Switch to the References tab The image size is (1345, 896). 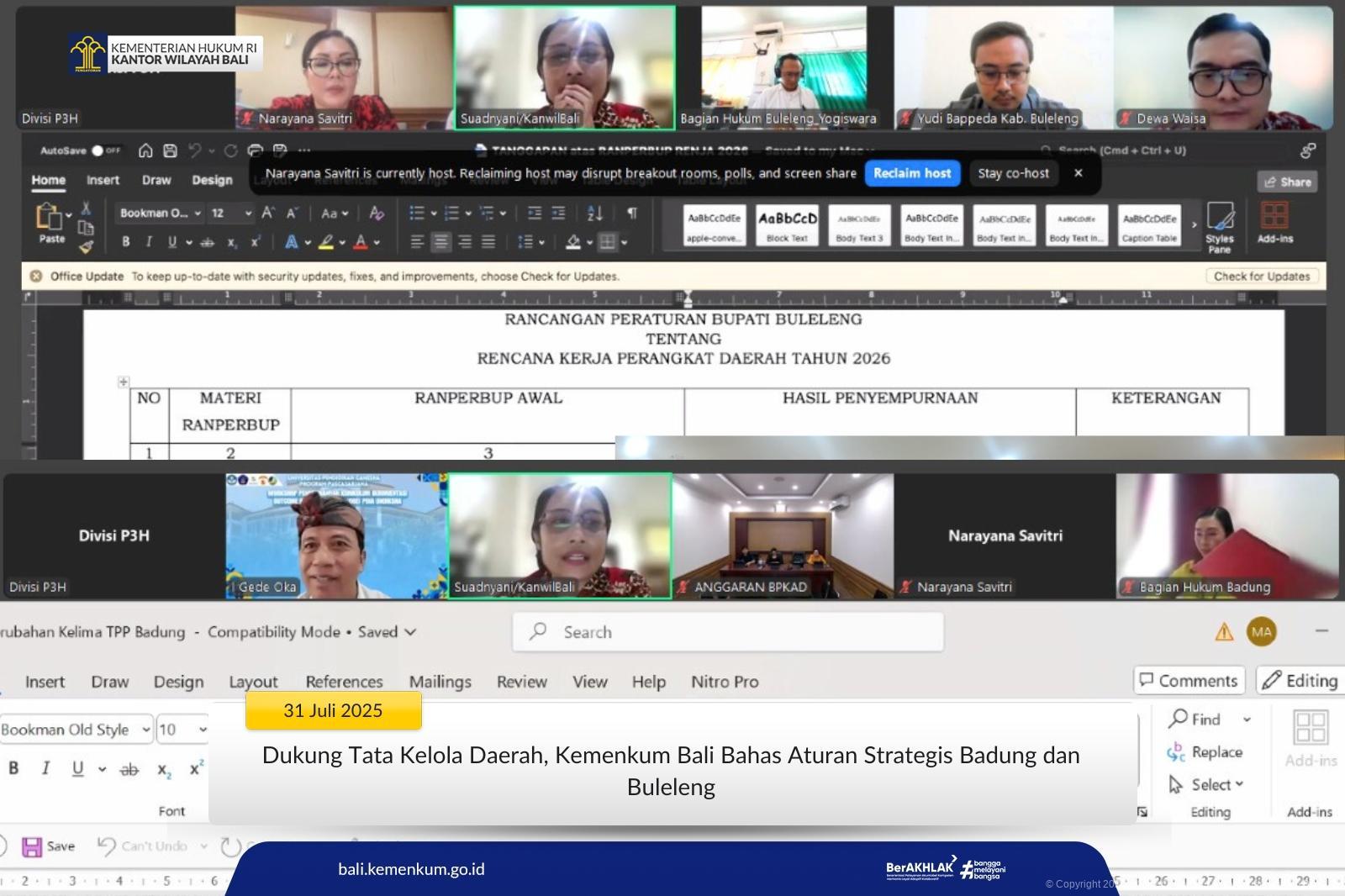tap(344, 682)
